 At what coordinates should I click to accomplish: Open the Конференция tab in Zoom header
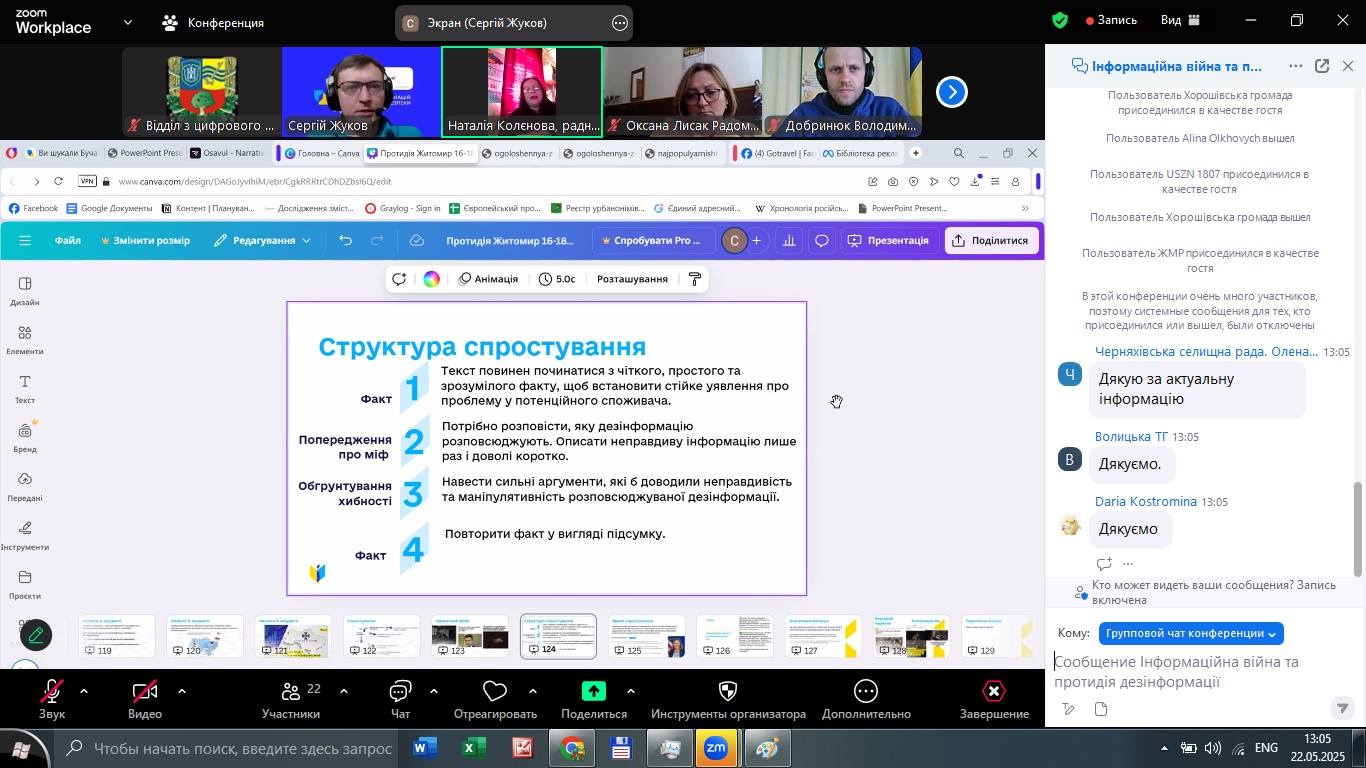(214, 22)
